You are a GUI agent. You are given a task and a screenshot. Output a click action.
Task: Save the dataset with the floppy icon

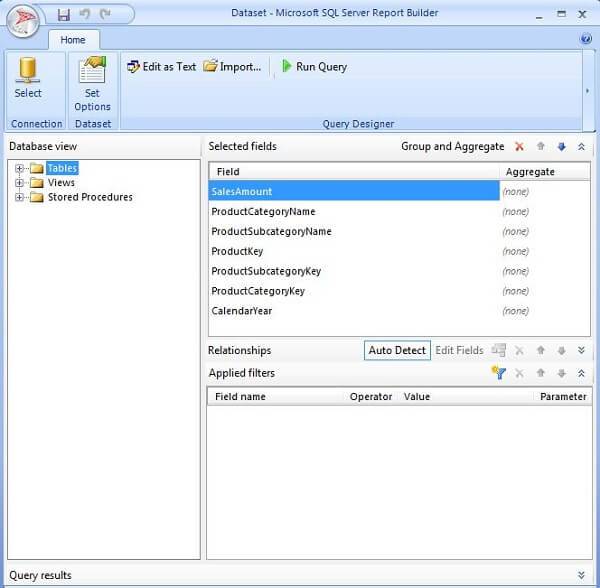tap(64, 15)
